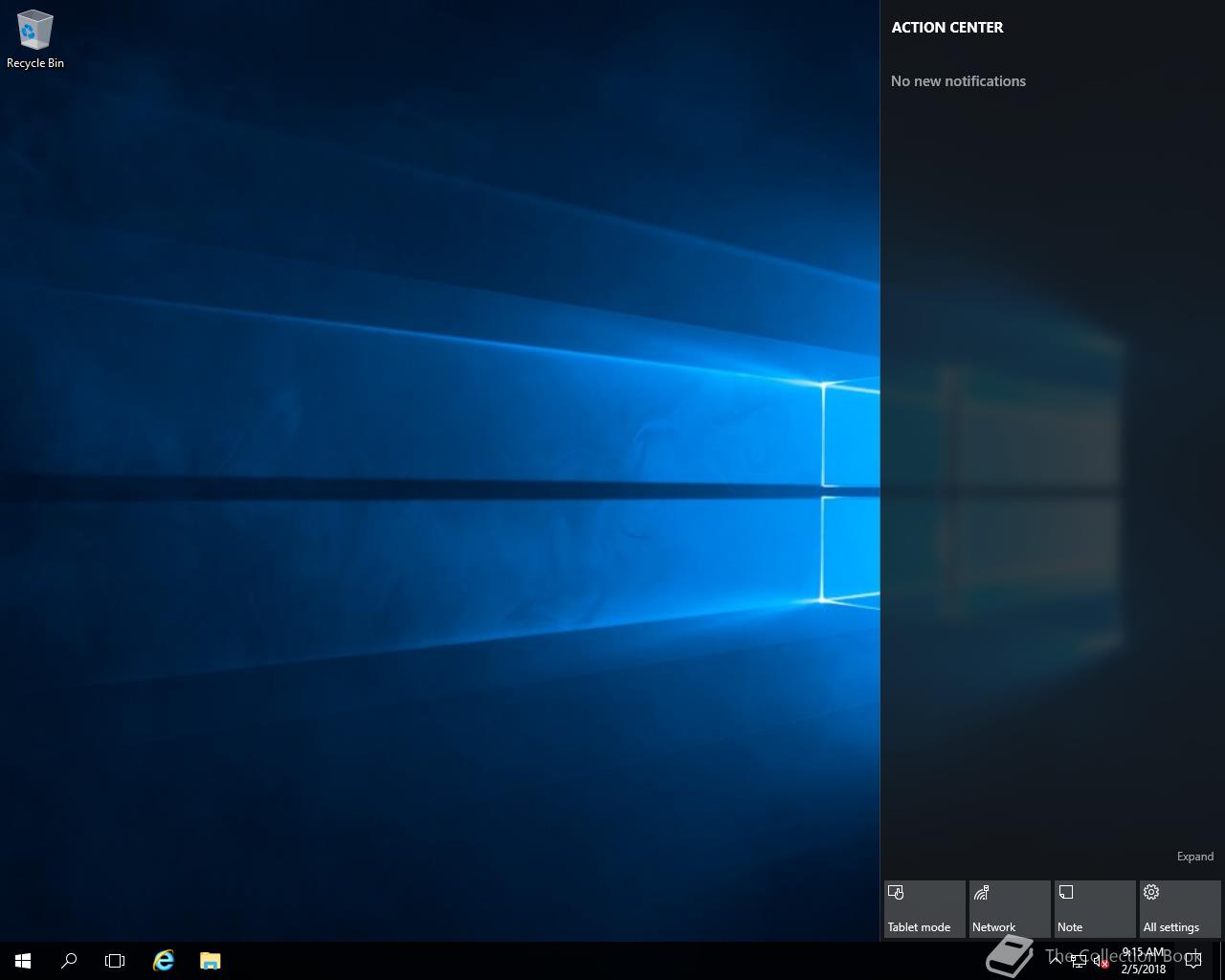
Task: Open the Network quick action tile
Action: (1010, 909)
